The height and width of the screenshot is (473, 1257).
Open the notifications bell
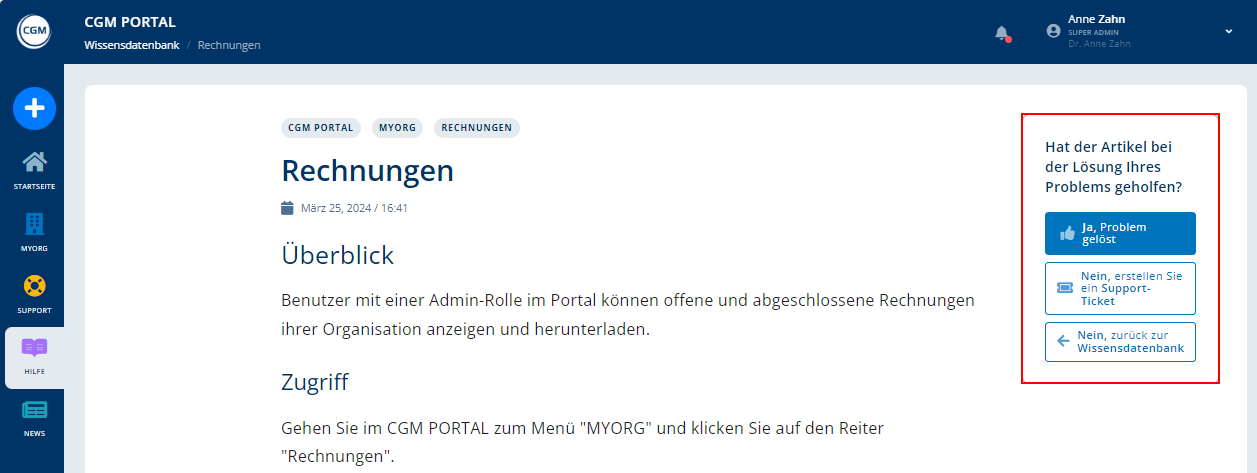click(x=1002, y=33)
